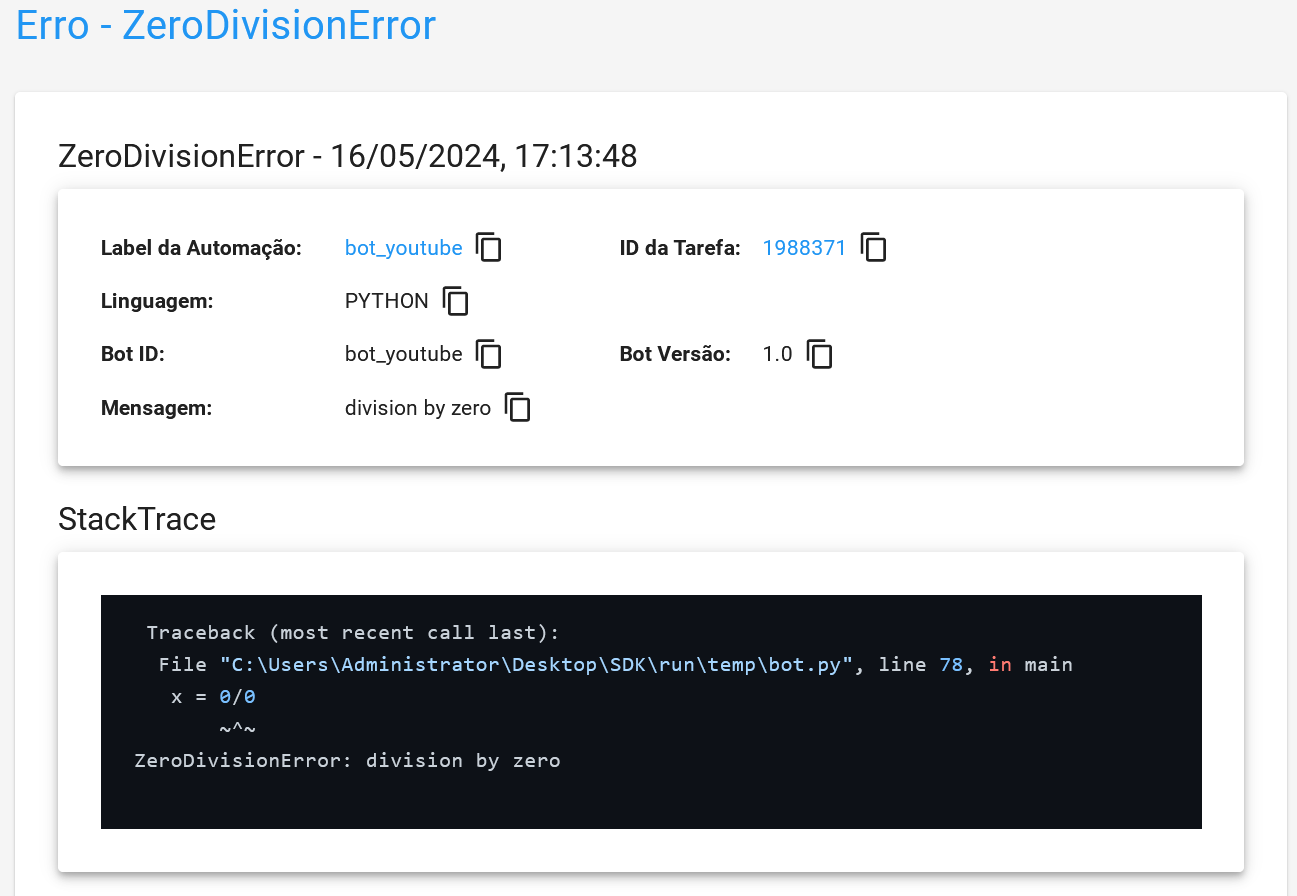
Task: Click the StackTrace section heading
Action: coord(137,519)
